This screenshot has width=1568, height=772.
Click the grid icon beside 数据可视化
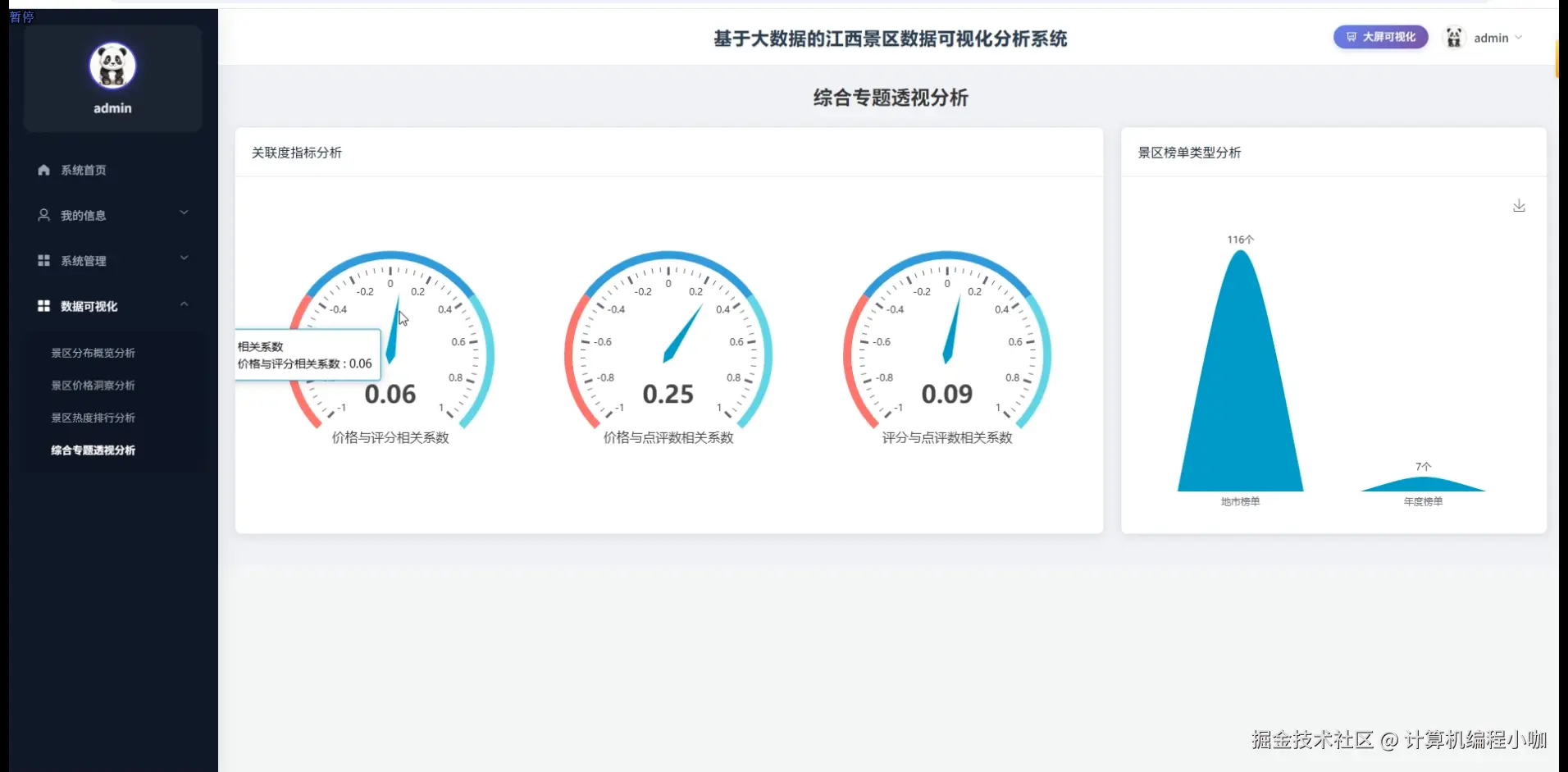click(x=43, y=305)
